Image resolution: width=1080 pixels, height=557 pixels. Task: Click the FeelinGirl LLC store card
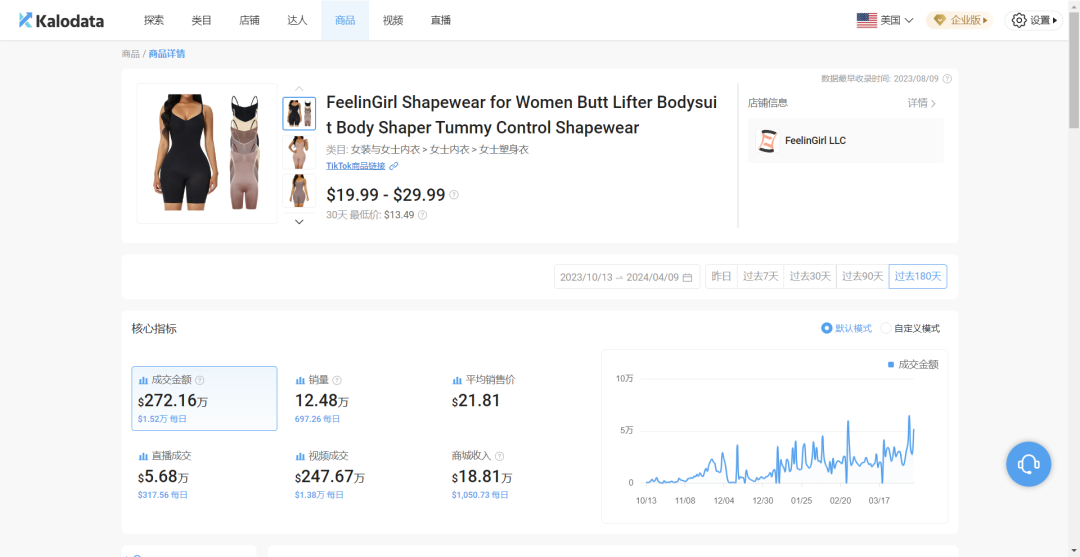[846, 140]
